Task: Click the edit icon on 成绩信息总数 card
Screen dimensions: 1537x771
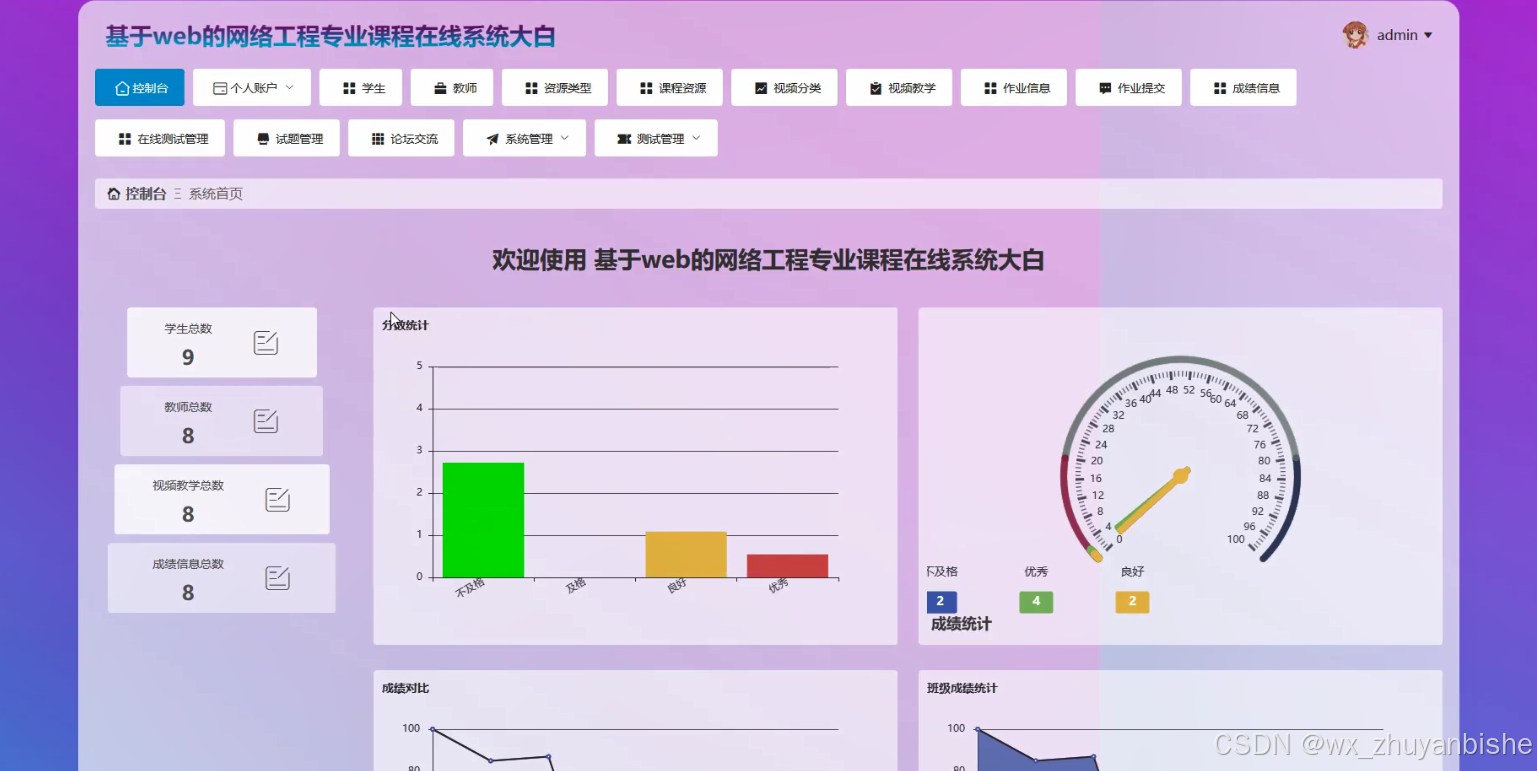Action: [277, 578]
